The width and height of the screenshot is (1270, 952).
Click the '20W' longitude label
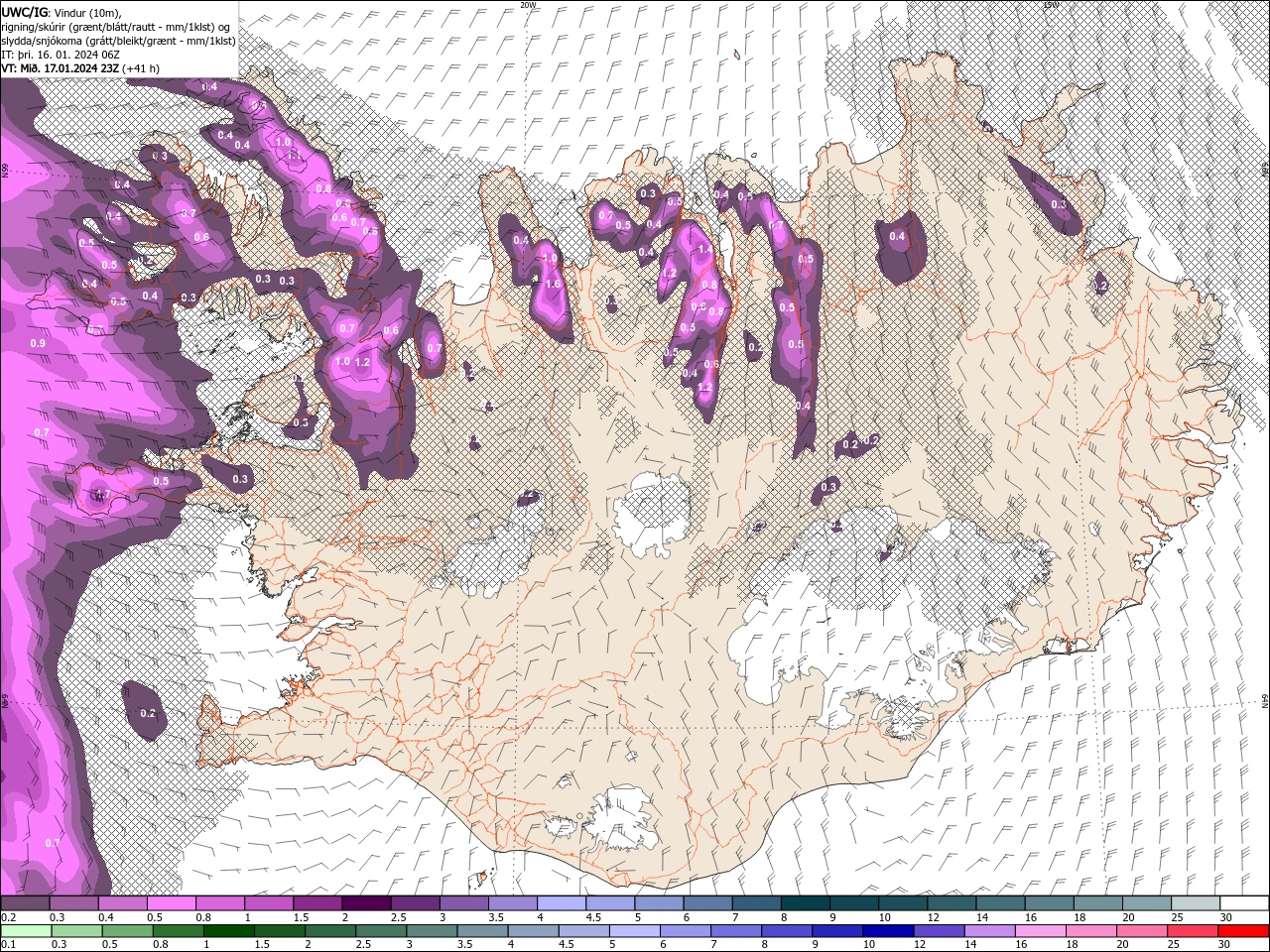click(529, 5)
